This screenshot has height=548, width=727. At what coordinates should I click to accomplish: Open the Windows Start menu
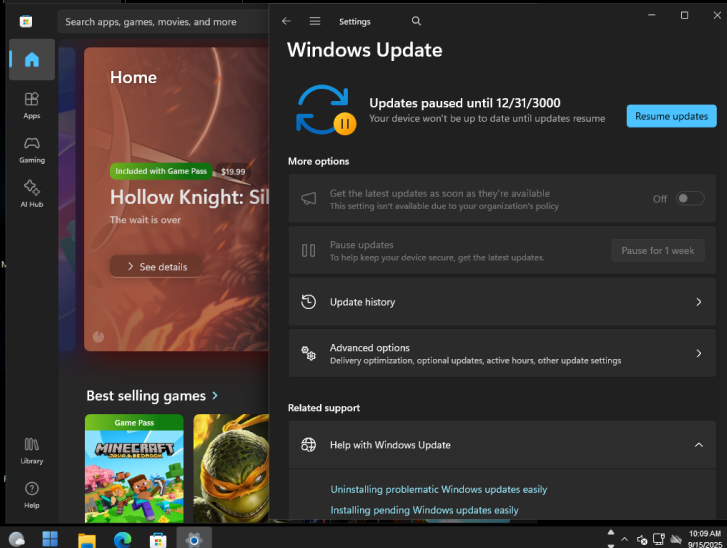50,539
